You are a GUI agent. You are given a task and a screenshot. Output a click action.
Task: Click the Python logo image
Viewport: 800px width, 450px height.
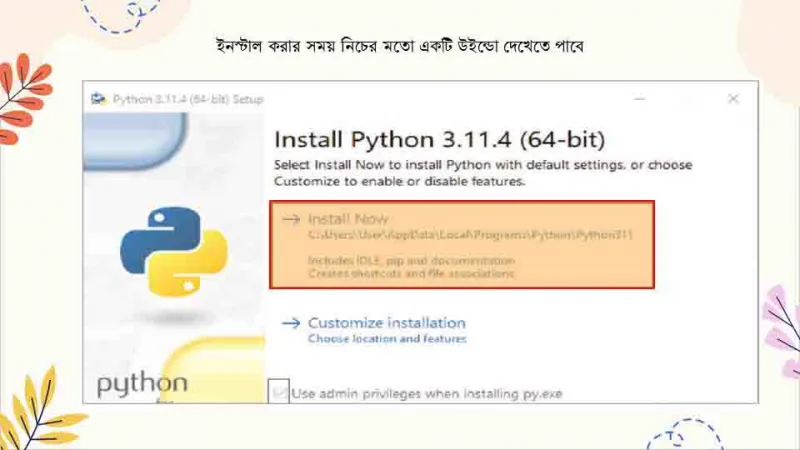tap(174, 252)
